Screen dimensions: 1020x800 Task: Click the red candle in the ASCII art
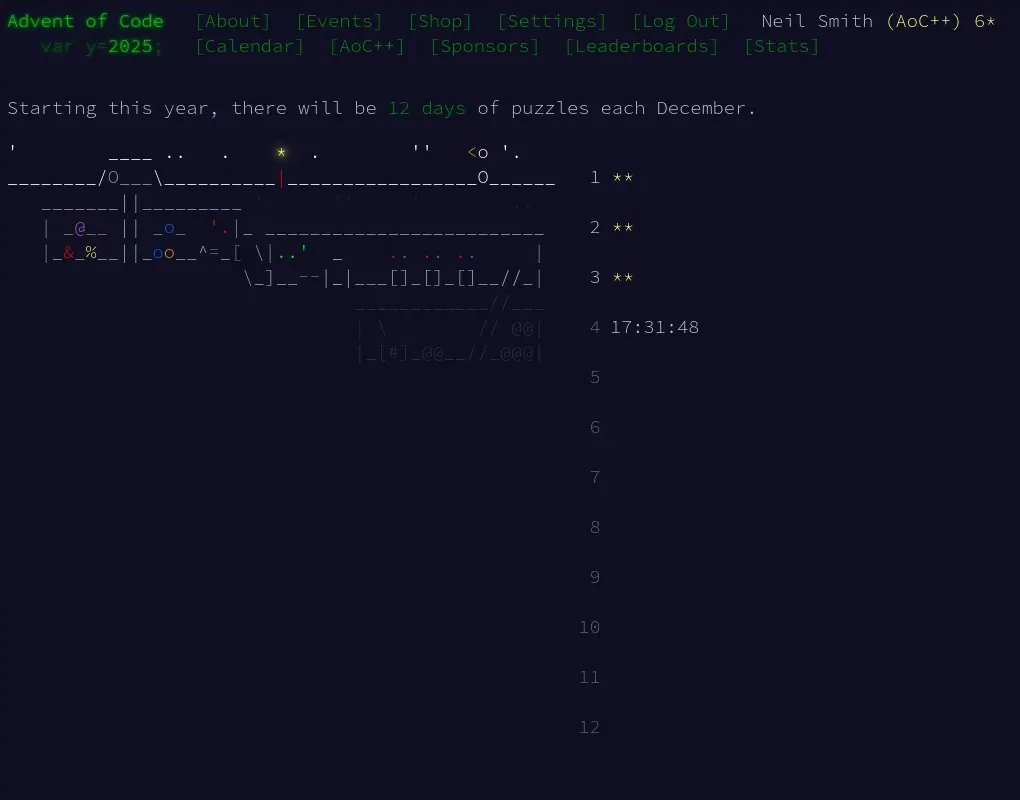(281, 180)
